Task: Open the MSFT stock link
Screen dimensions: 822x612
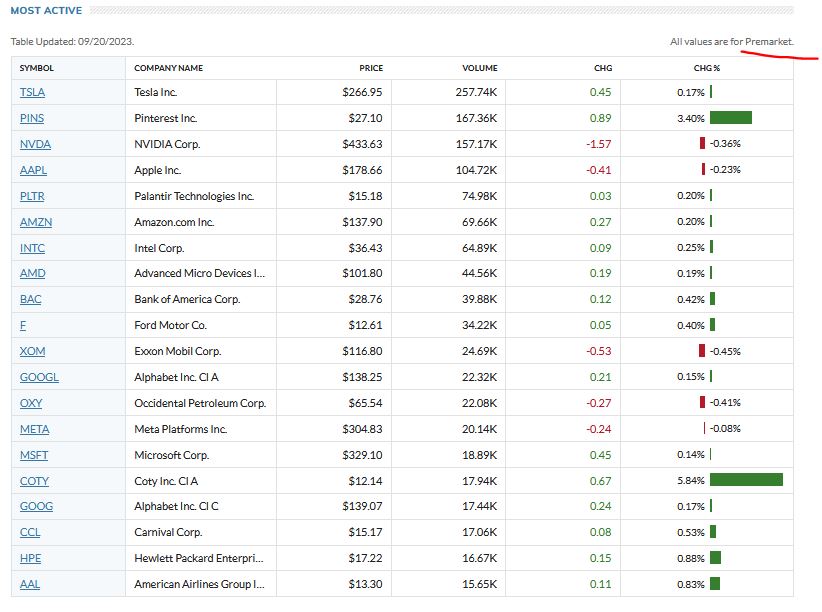Action: pyautogui.click(x=34, y=455)
